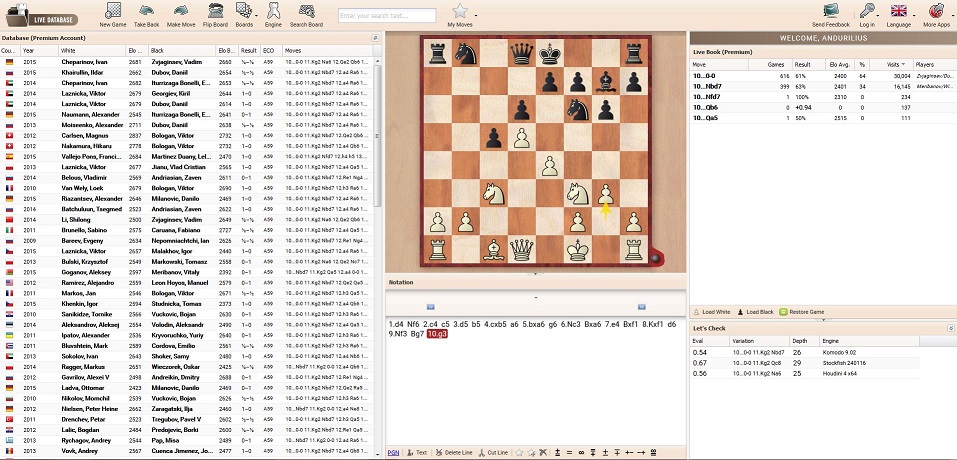
Task: Toggle the Engine icon in the toolbar
Action: (x=273, y=10)
